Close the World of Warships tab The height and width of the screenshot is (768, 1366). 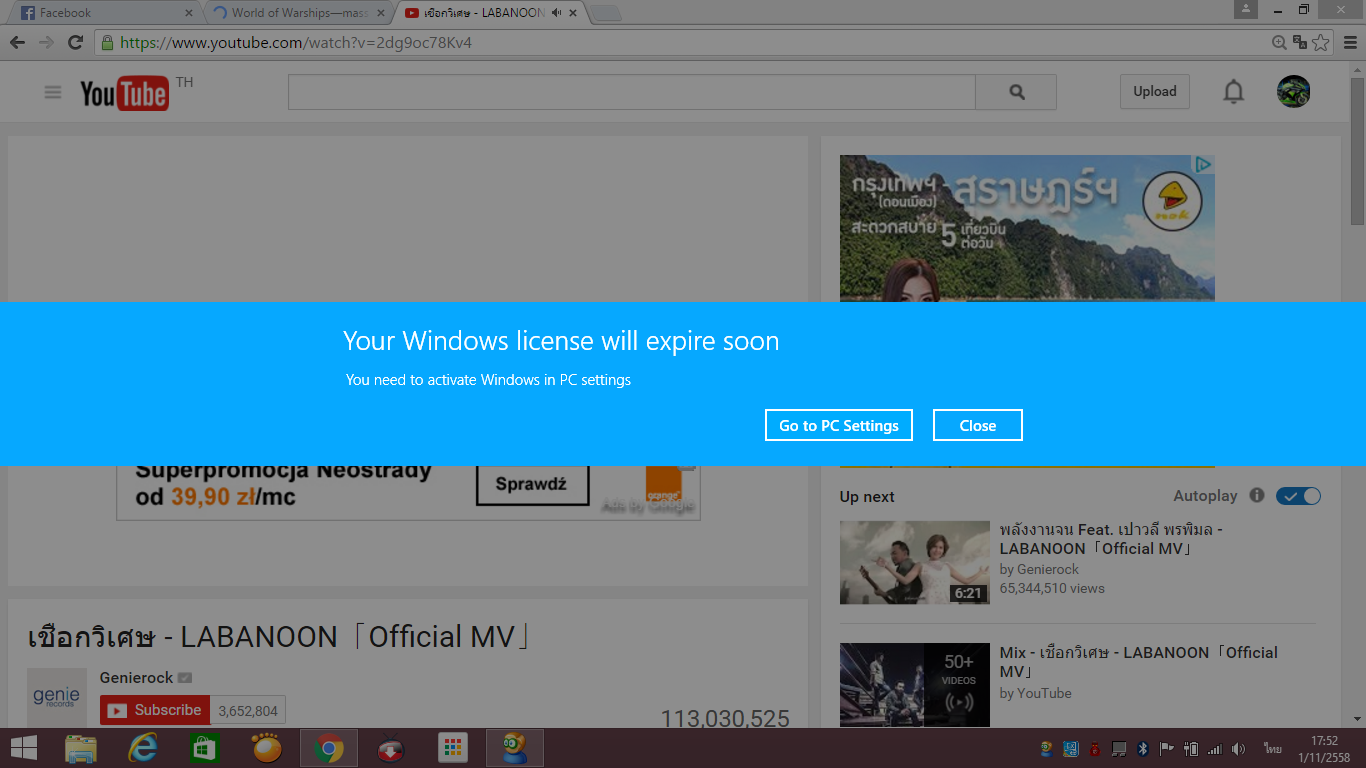[381, 13]
